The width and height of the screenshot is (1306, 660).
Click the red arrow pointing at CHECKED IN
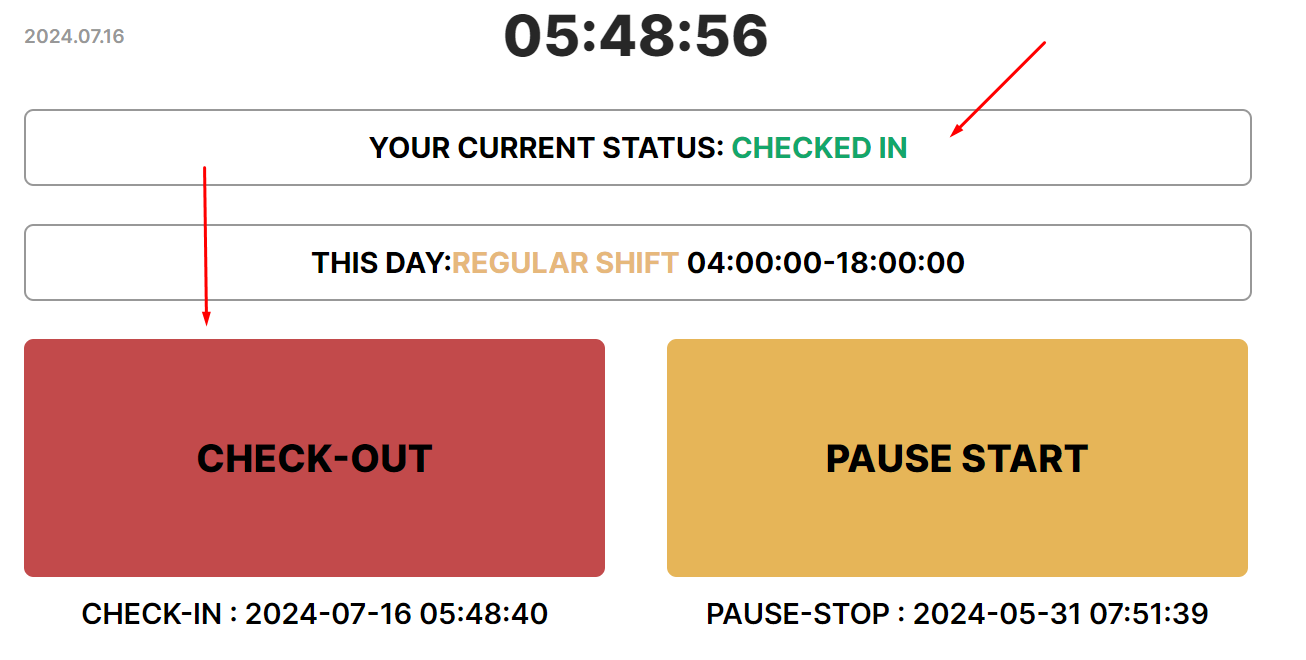[998, 88]
